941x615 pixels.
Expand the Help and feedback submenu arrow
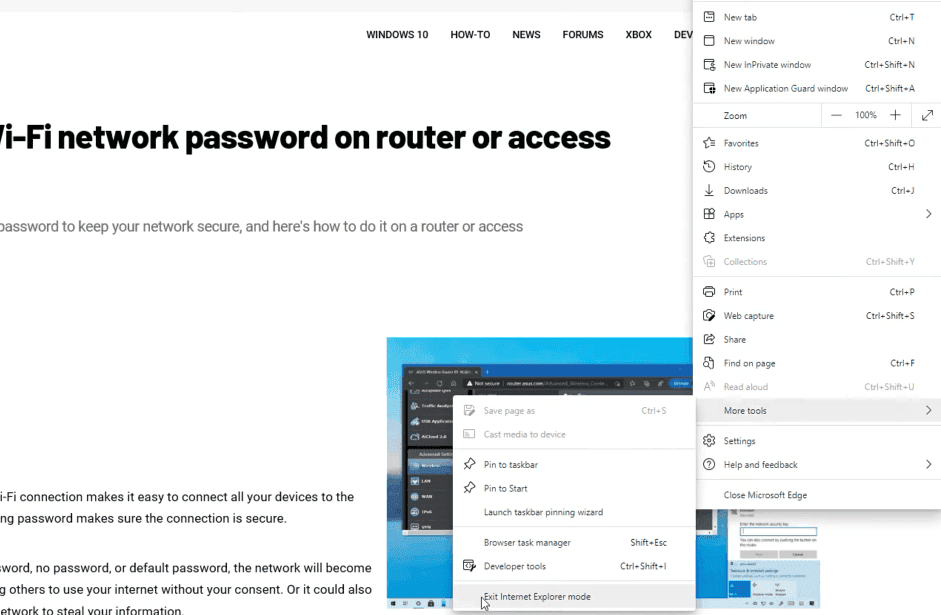928,464
